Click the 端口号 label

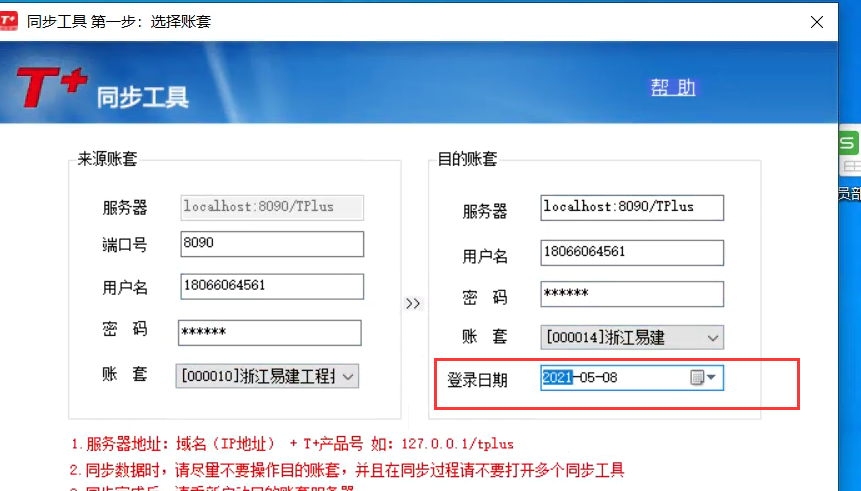(125, 244)
